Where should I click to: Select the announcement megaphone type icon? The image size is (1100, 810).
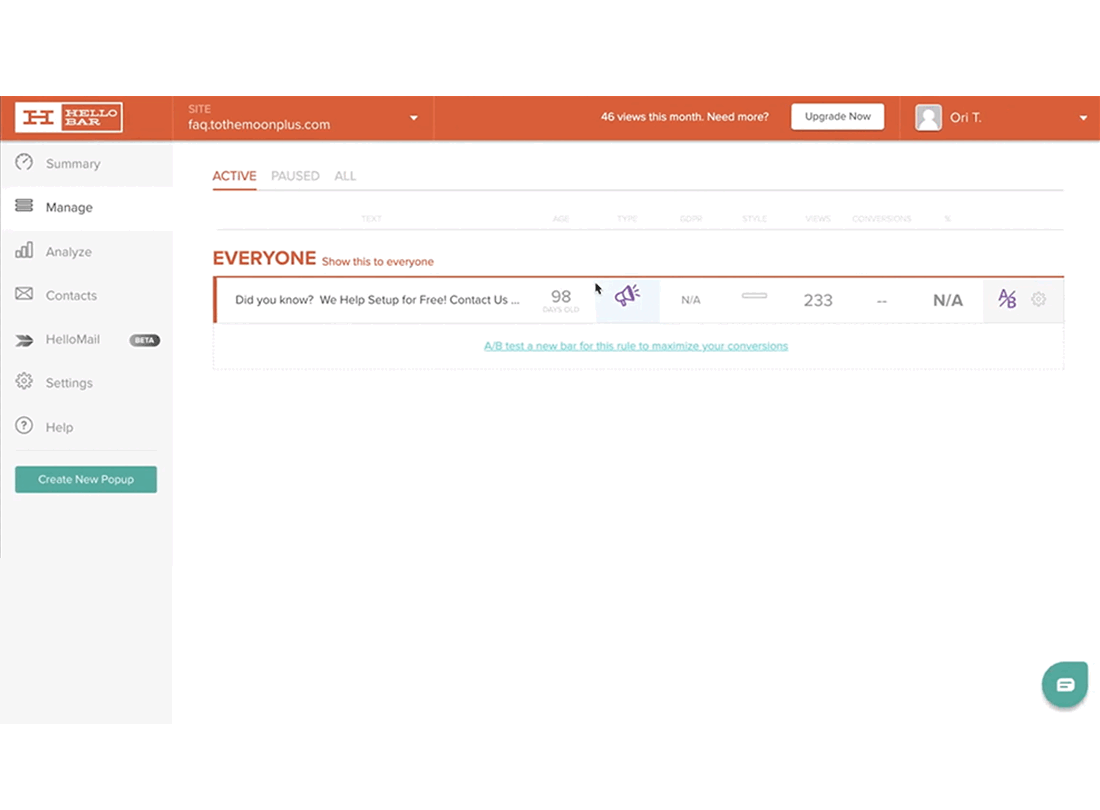627,296
